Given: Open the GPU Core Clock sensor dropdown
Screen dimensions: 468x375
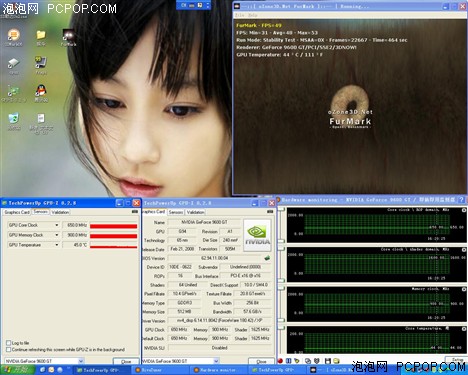Looking at the screenshot, I should click(57, 225).
